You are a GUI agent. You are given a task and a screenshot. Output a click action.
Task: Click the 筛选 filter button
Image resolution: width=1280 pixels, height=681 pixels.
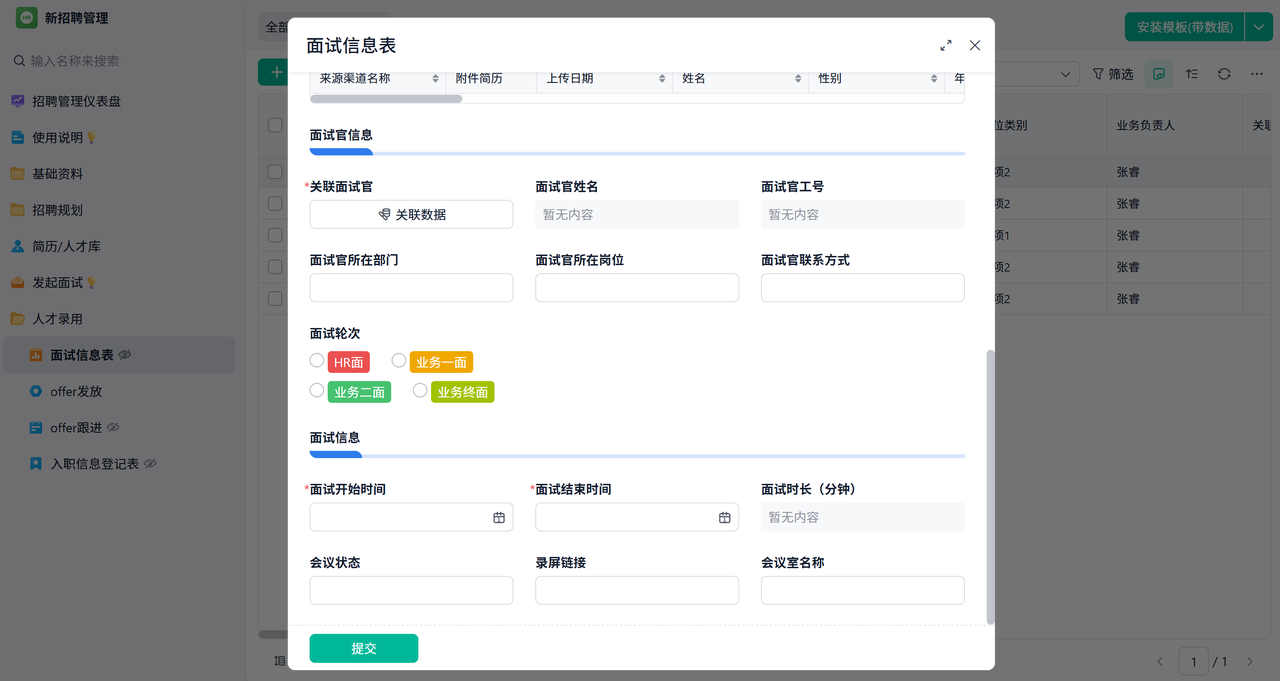[1112, 74]
